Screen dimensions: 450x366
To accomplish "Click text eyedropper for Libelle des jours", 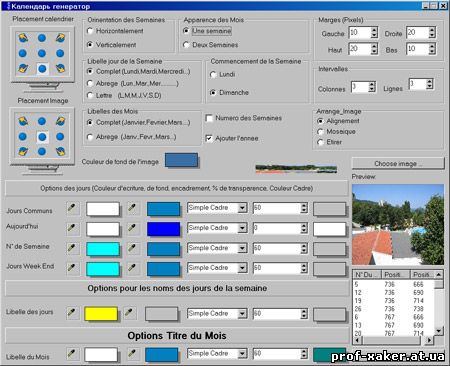I will click(72, 313).
